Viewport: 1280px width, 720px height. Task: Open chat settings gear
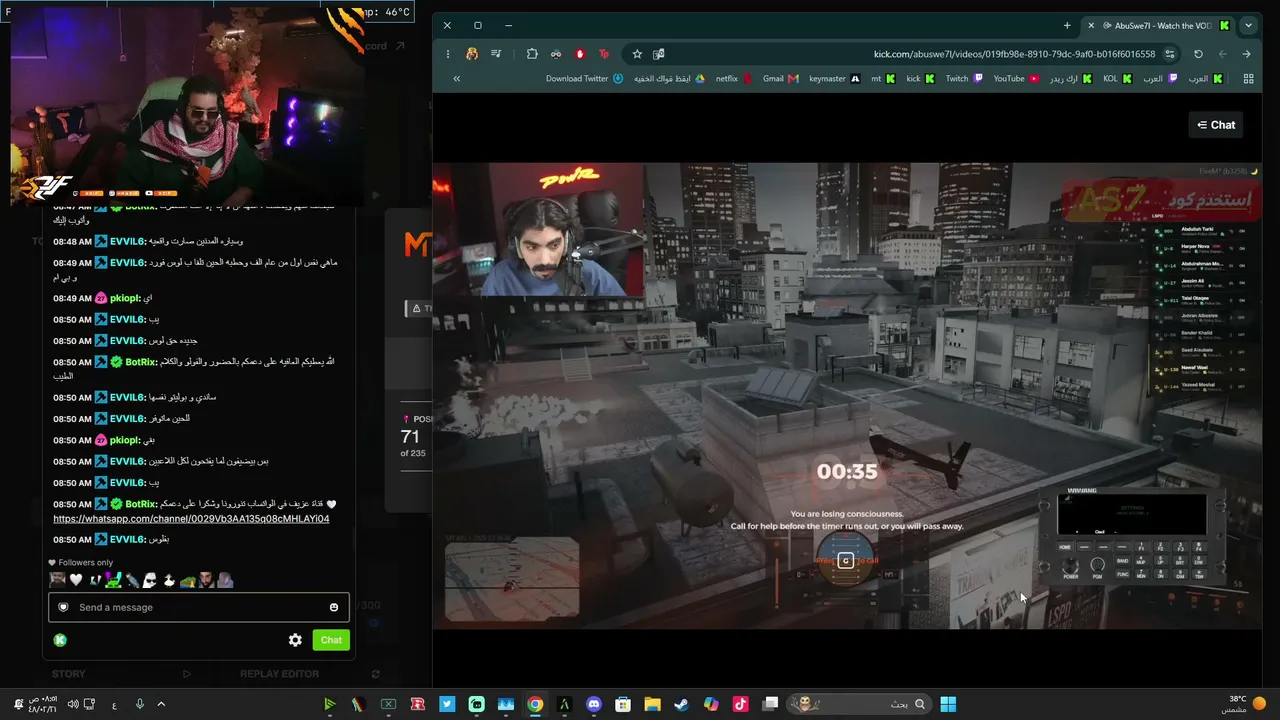295,640
